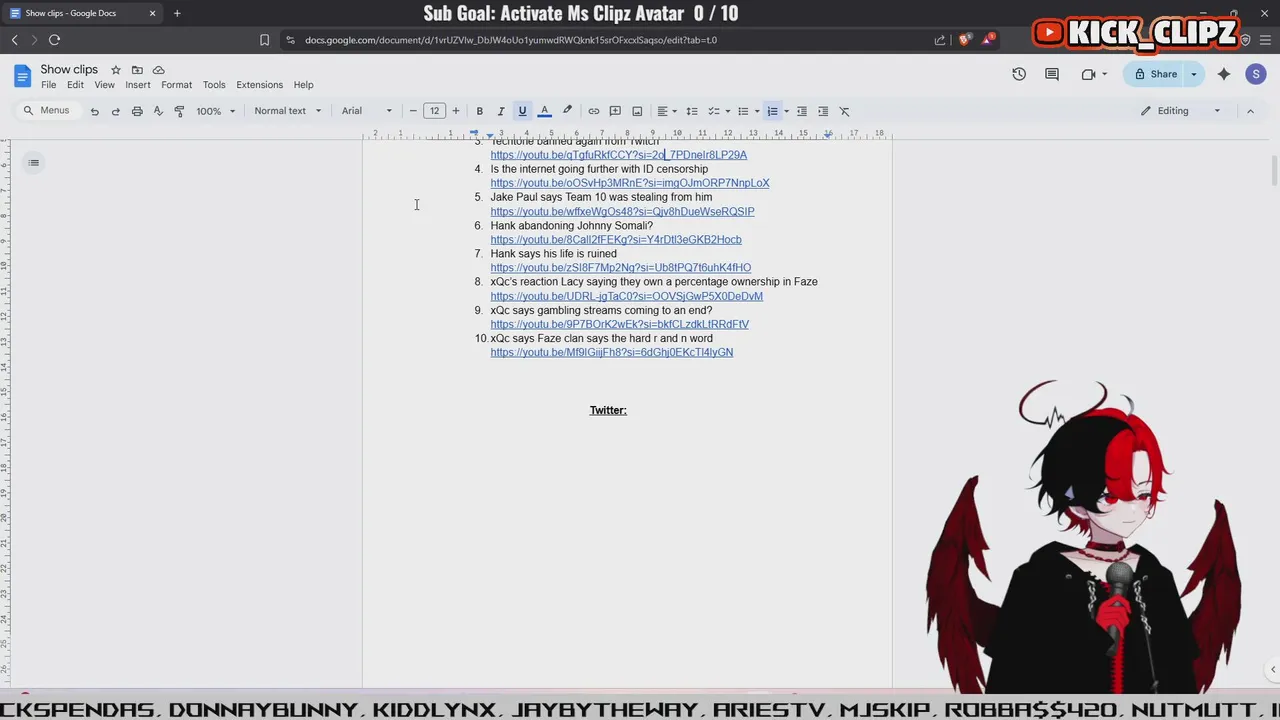Image resolution: width=1280 pixels, height=720 pixels.
Task: Click font size field showing 12
Action: [434, 111]
